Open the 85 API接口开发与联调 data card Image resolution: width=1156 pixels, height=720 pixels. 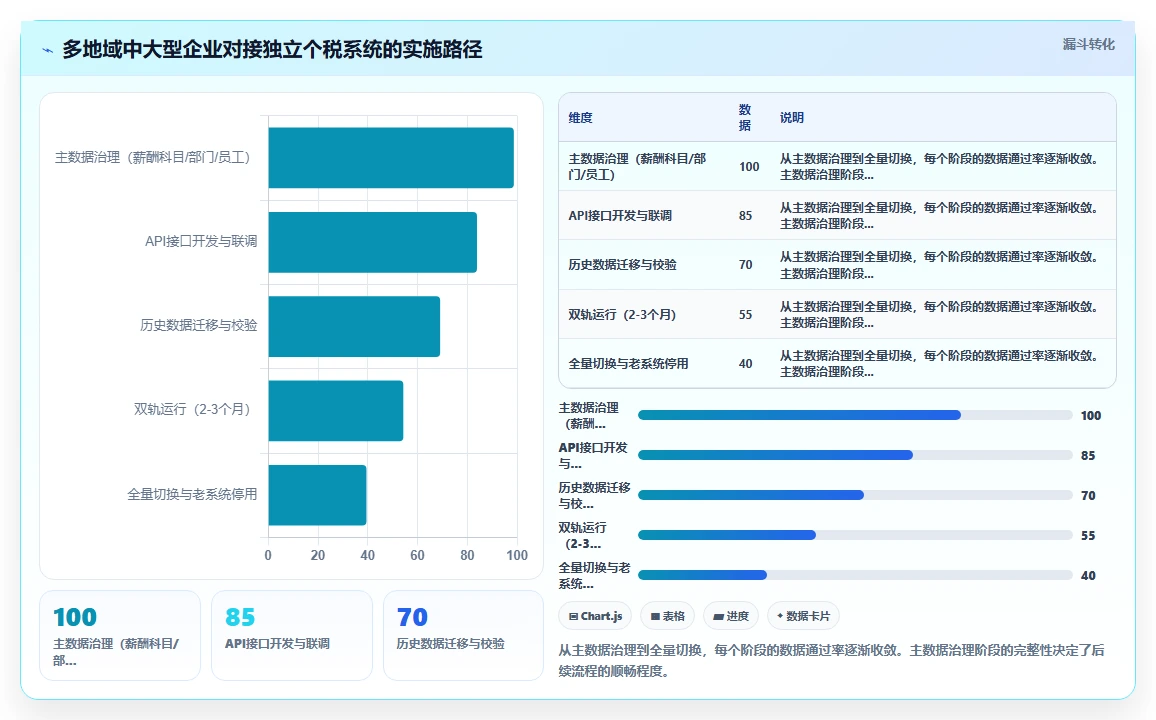pyautogui.click(x=292, y=635)
